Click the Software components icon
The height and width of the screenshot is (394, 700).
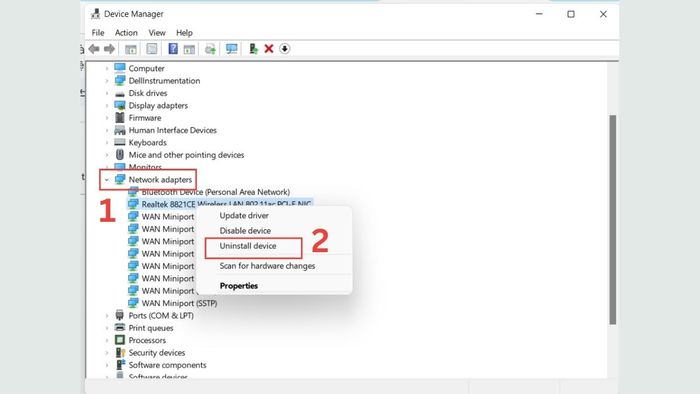120,365
